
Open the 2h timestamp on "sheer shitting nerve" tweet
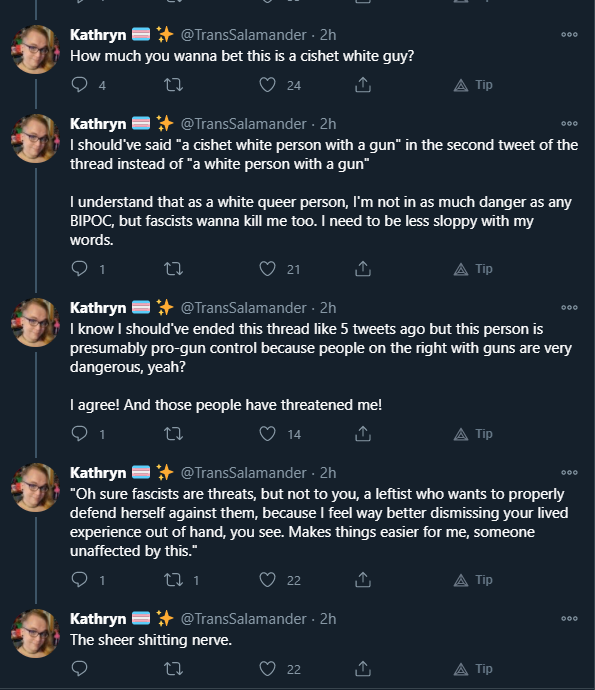[x=328, y=619]
